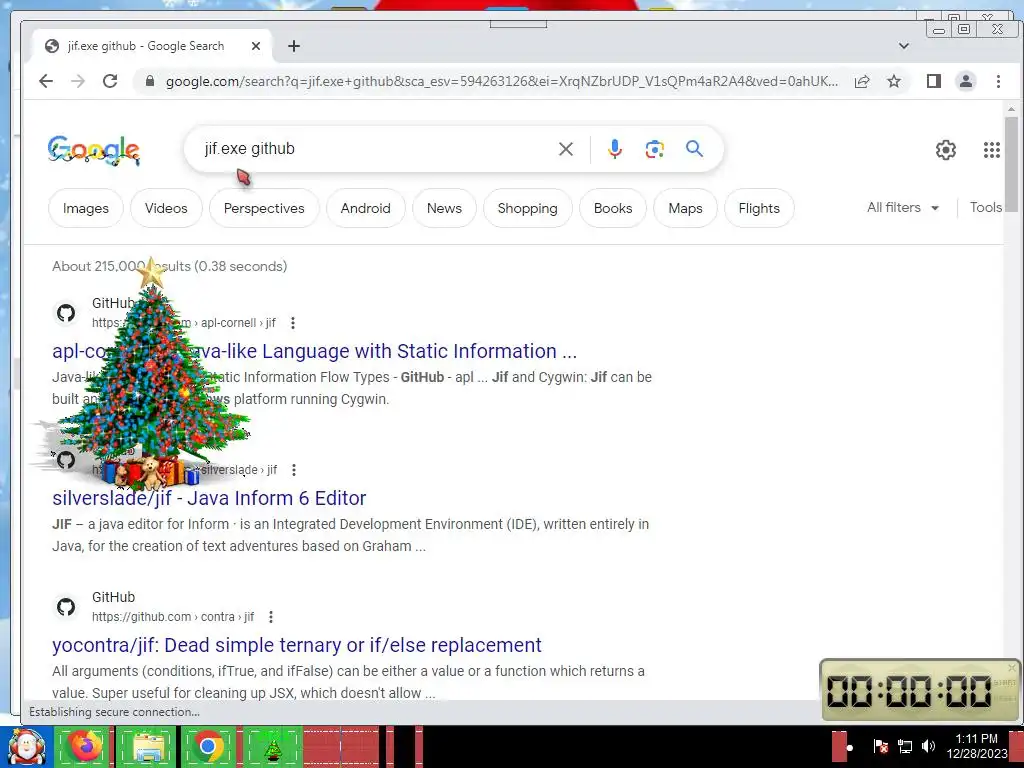The height and width of the screenshot is (768, 1024).
Task: Open the volume speaker icon in tray
Action: pyautogui.click(x=928, y=746)
